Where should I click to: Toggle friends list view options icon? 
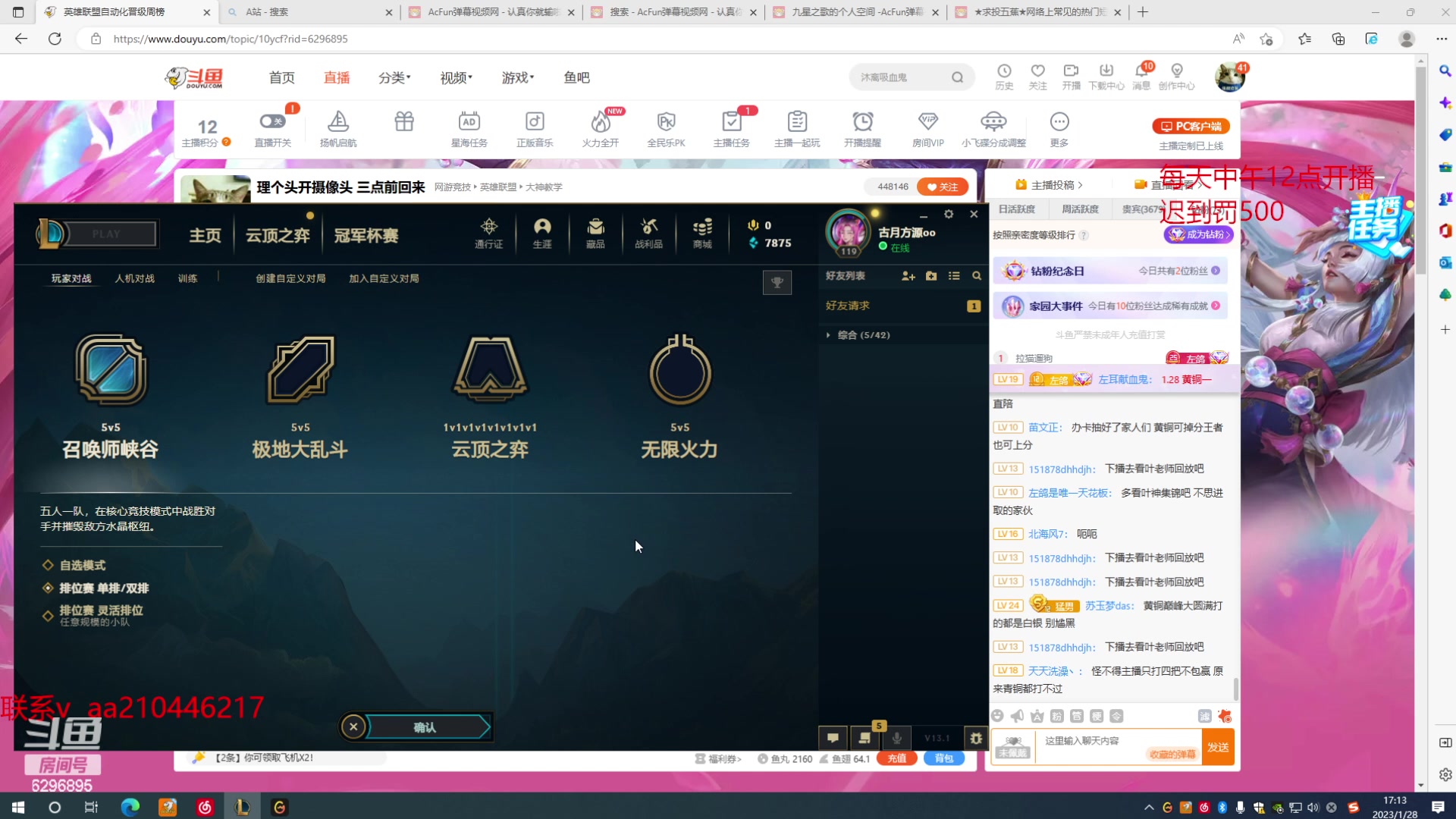[x=954, y=276]
